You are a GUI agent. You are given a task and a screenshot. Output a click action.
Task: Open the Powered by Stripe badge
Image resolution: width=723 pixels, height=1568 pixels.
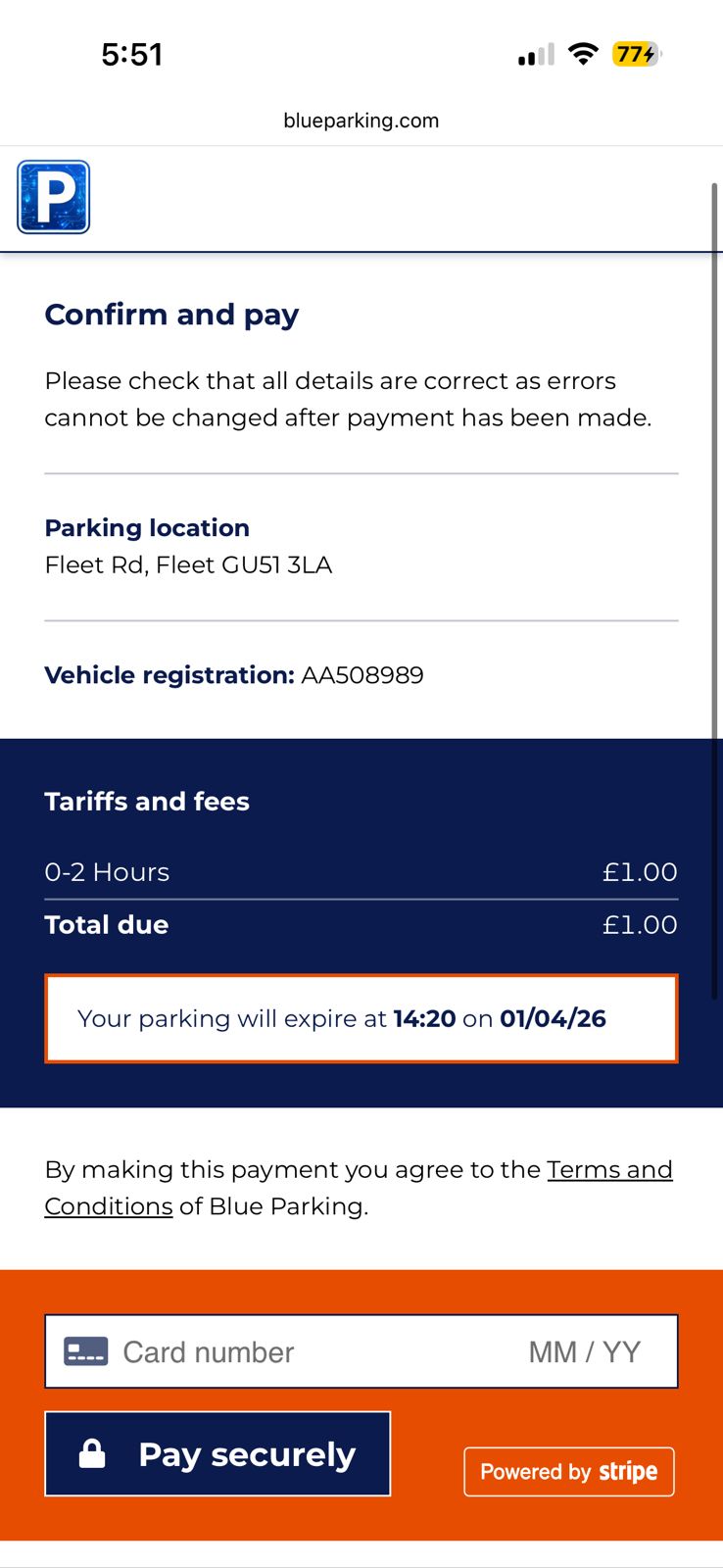coord(568,1471)
